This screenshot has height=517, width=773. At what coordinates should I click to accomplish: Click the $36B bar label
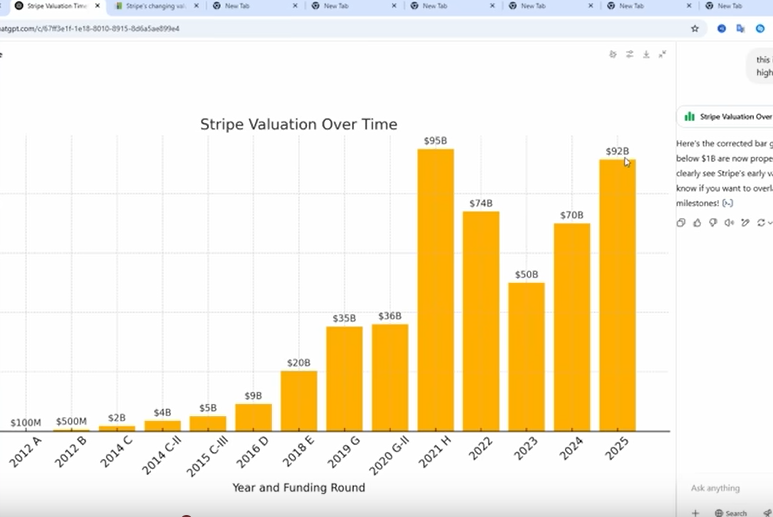390,316
